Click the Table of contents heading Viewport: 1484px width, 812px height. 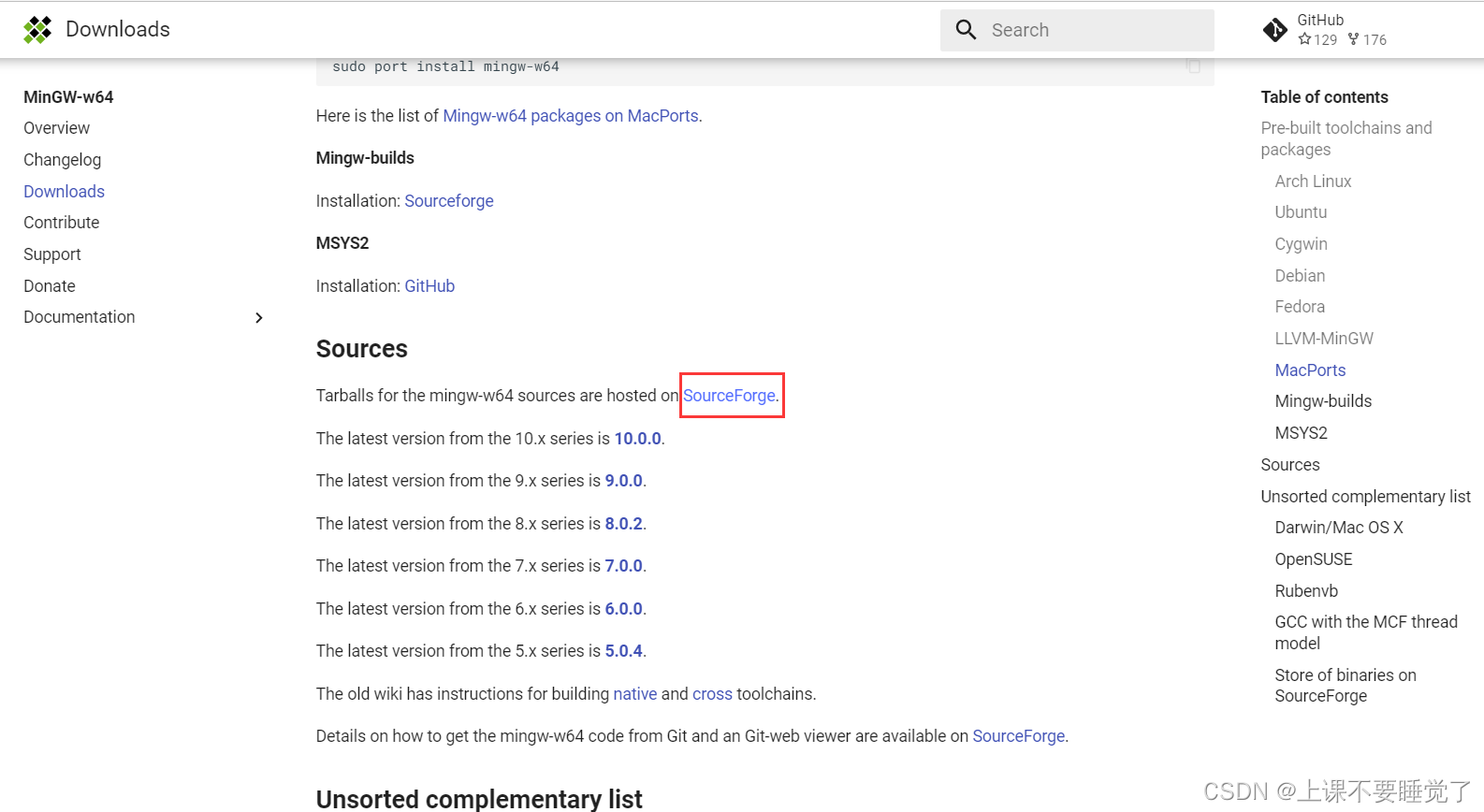pos(1324,97)
